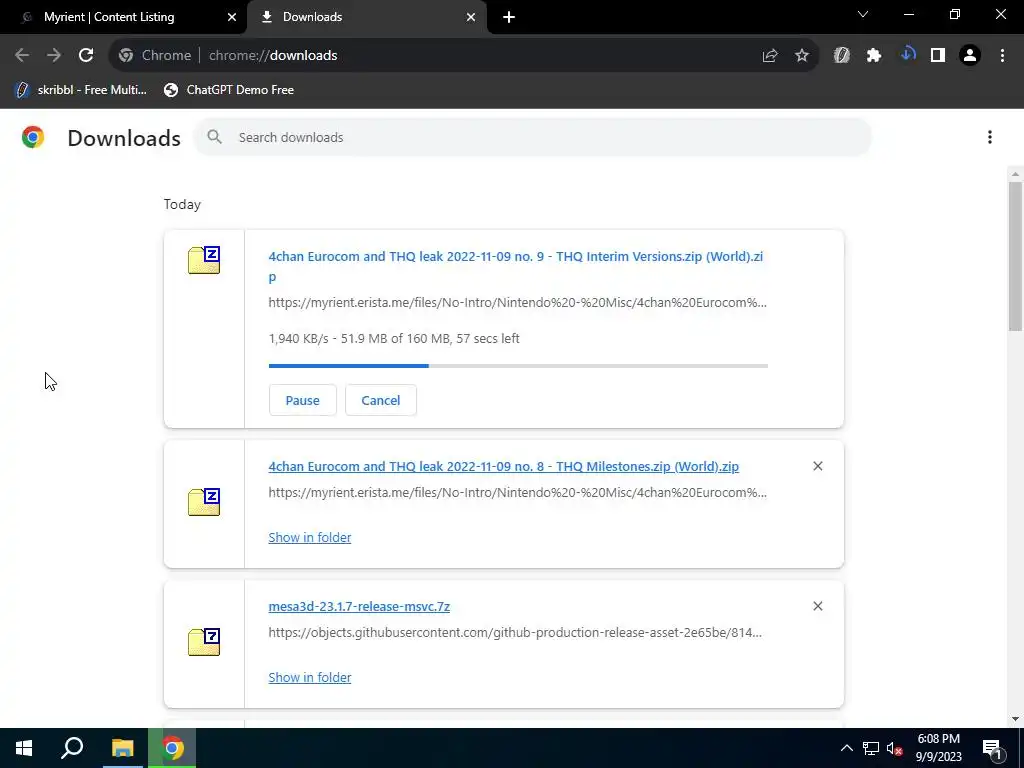Remove mesa3d-23.1.7 download from list
Screen dimensions: 1024x768
[818, 607]
